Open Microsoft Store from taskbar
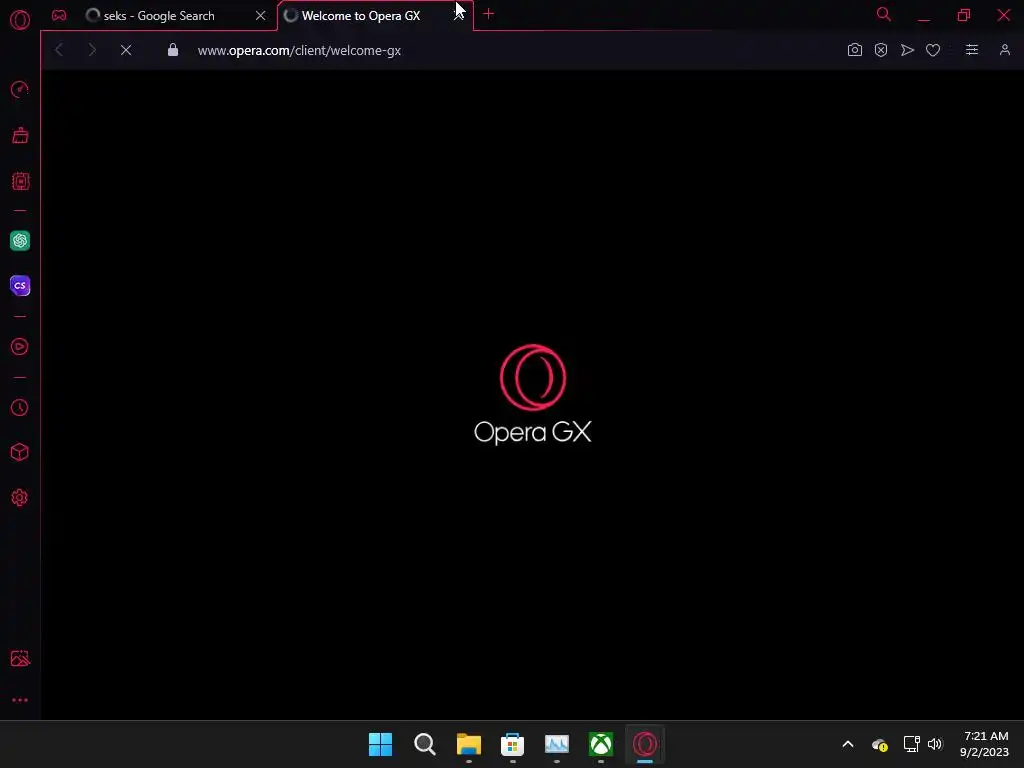This screenshot has height=768, width=1024. (x=513, y=744)
